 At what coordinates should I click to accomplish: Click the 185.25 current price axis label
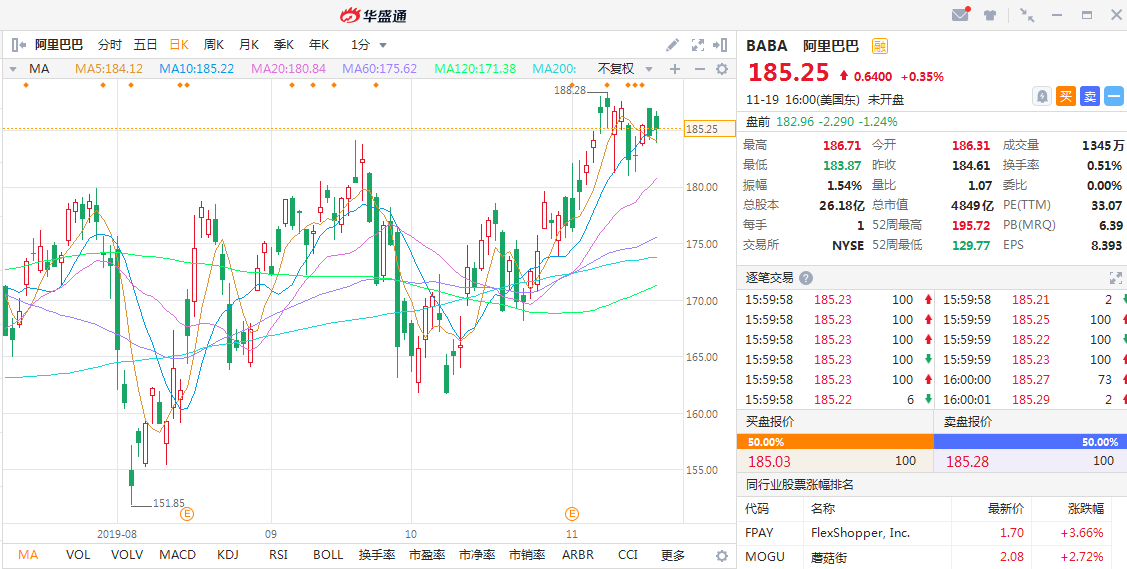(709, 129)
